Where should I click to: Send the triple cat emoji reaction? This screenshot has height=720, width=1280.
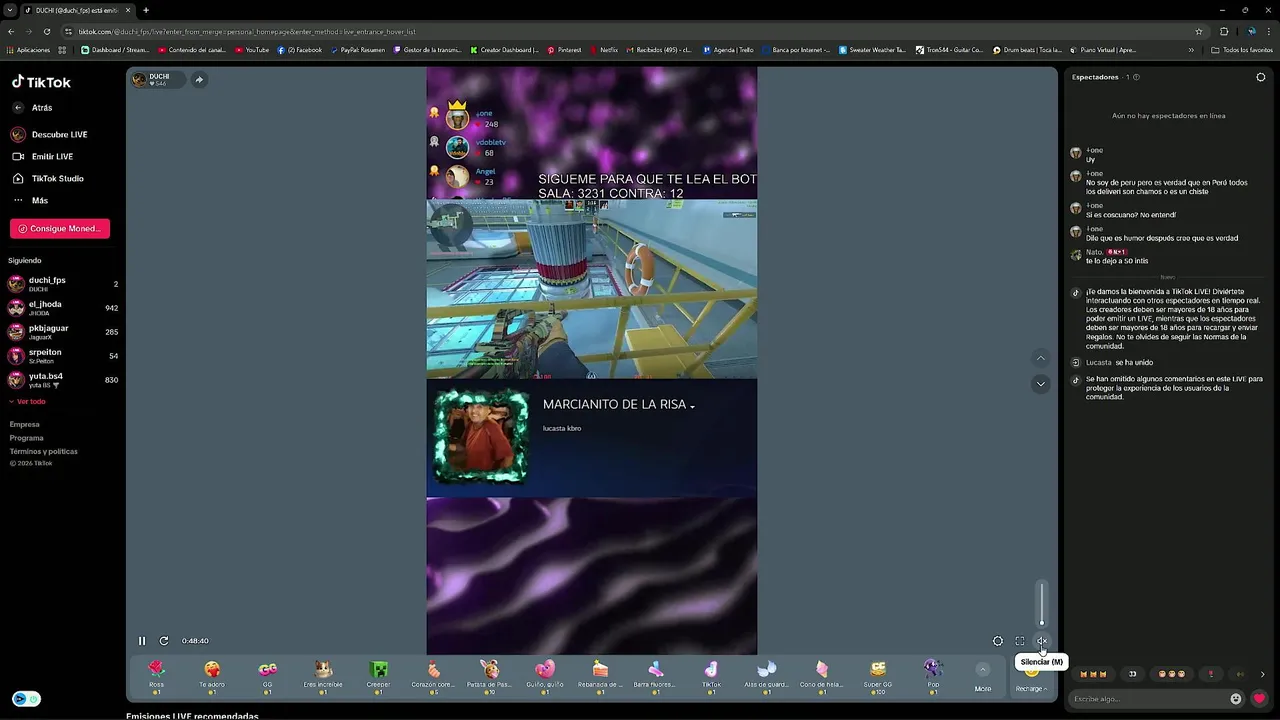coord(1094,674)
